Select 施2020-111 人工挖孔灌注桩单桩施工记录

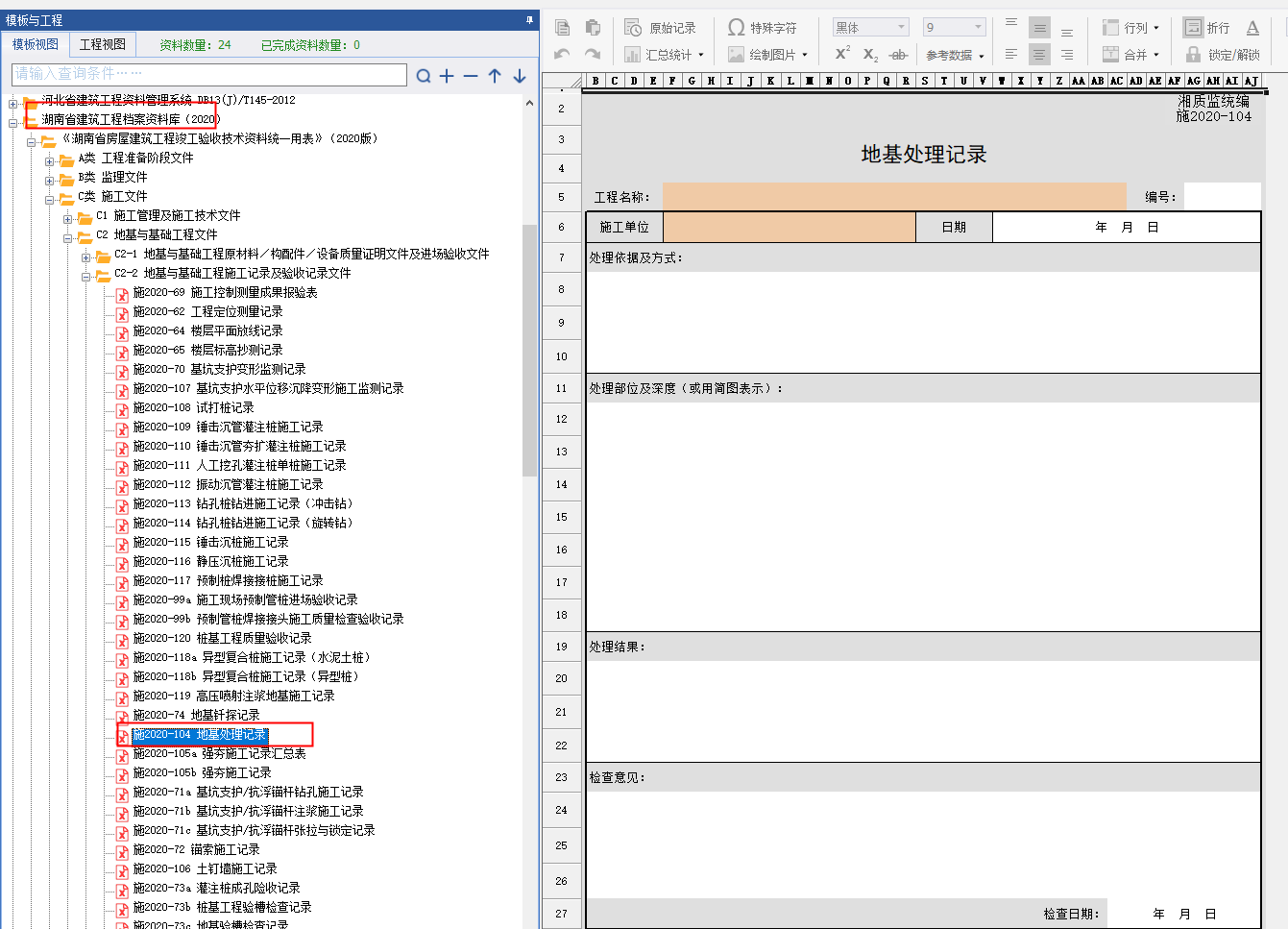click(239, 465)
